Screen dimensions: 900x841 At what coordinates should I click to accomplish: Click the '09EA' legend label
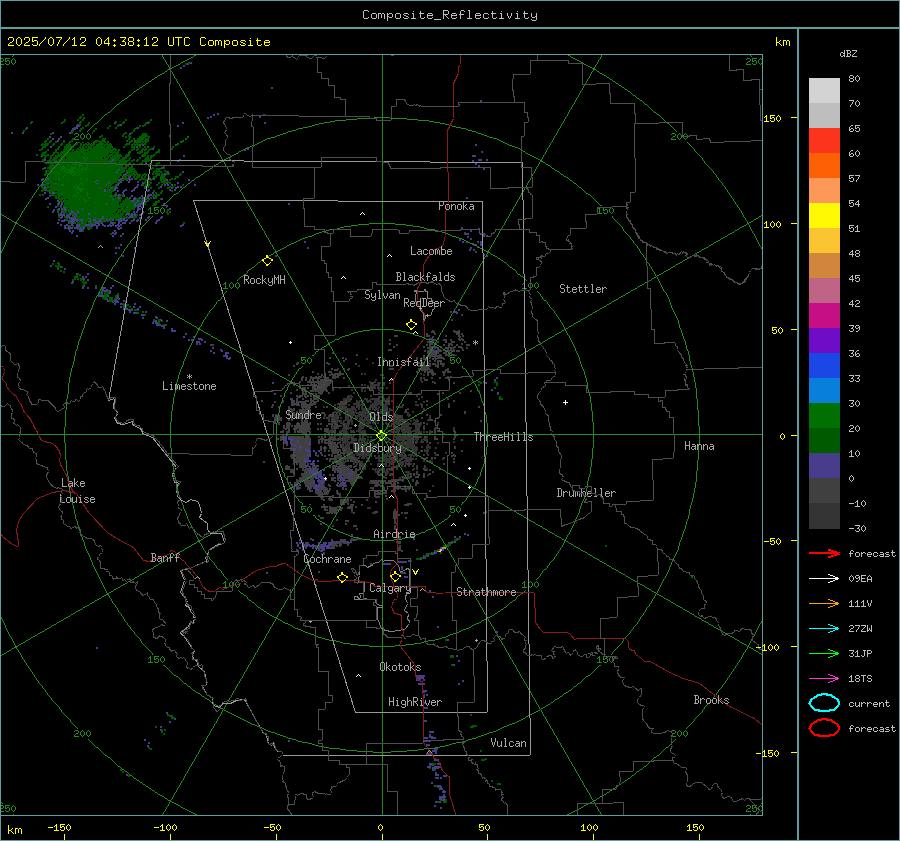point(860,578)
